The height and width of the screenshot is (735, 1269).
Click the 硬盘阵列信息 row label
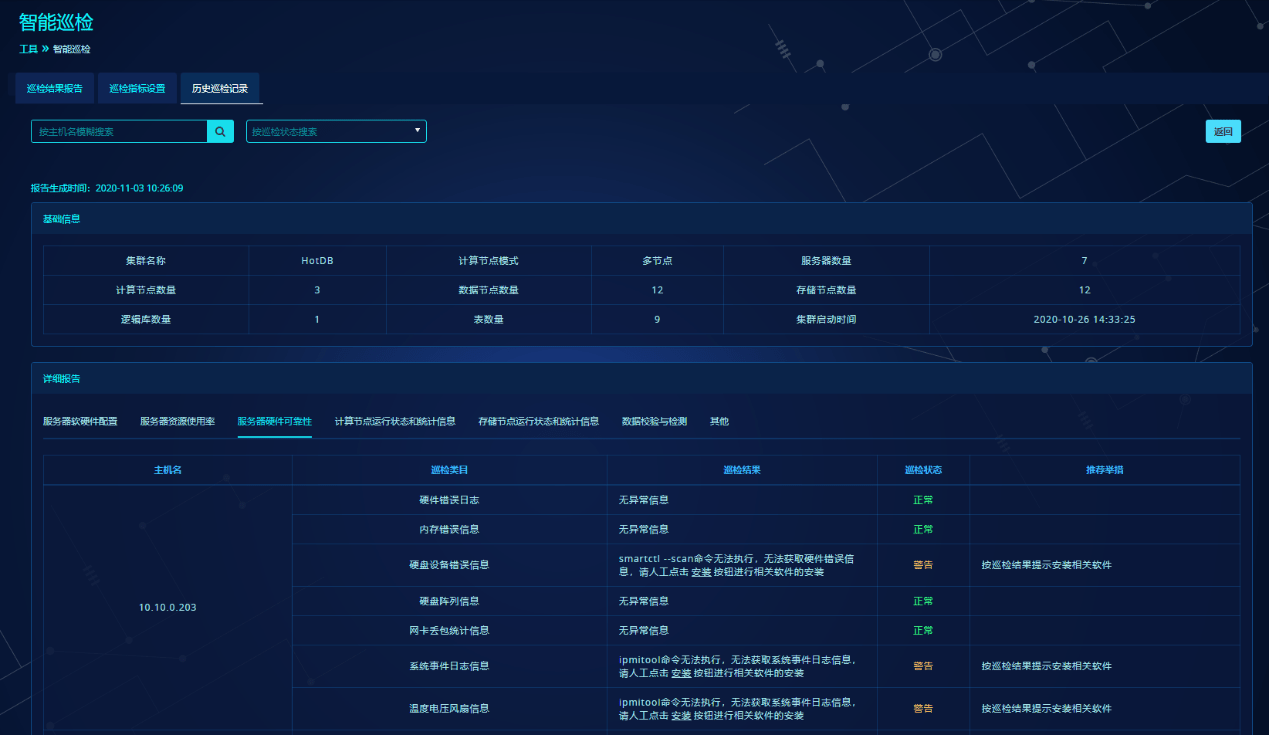coord(449,601)
